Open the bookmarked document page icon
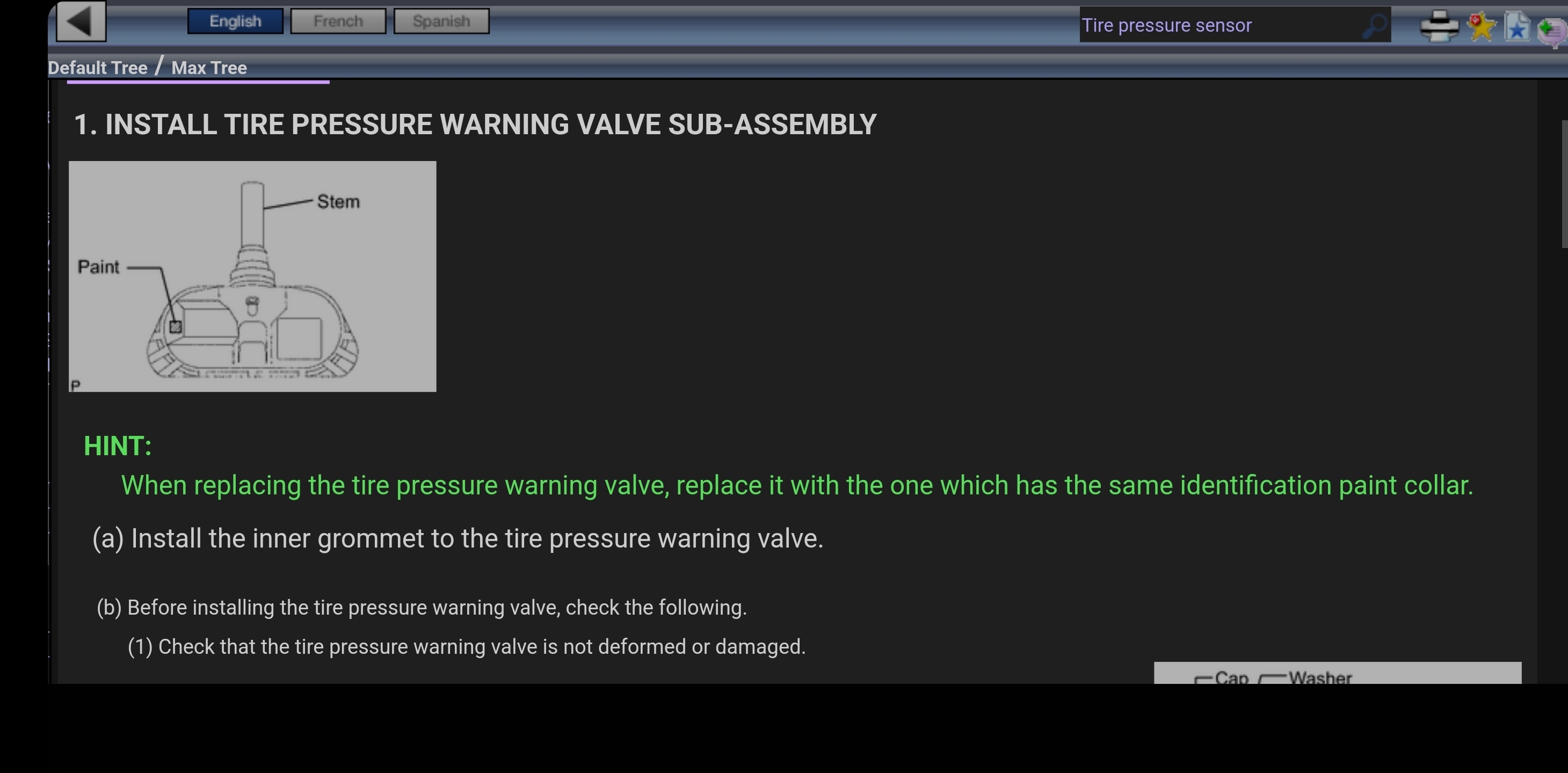The height and width of the screenshot is (773, 1568). [x=1517, y=26]
